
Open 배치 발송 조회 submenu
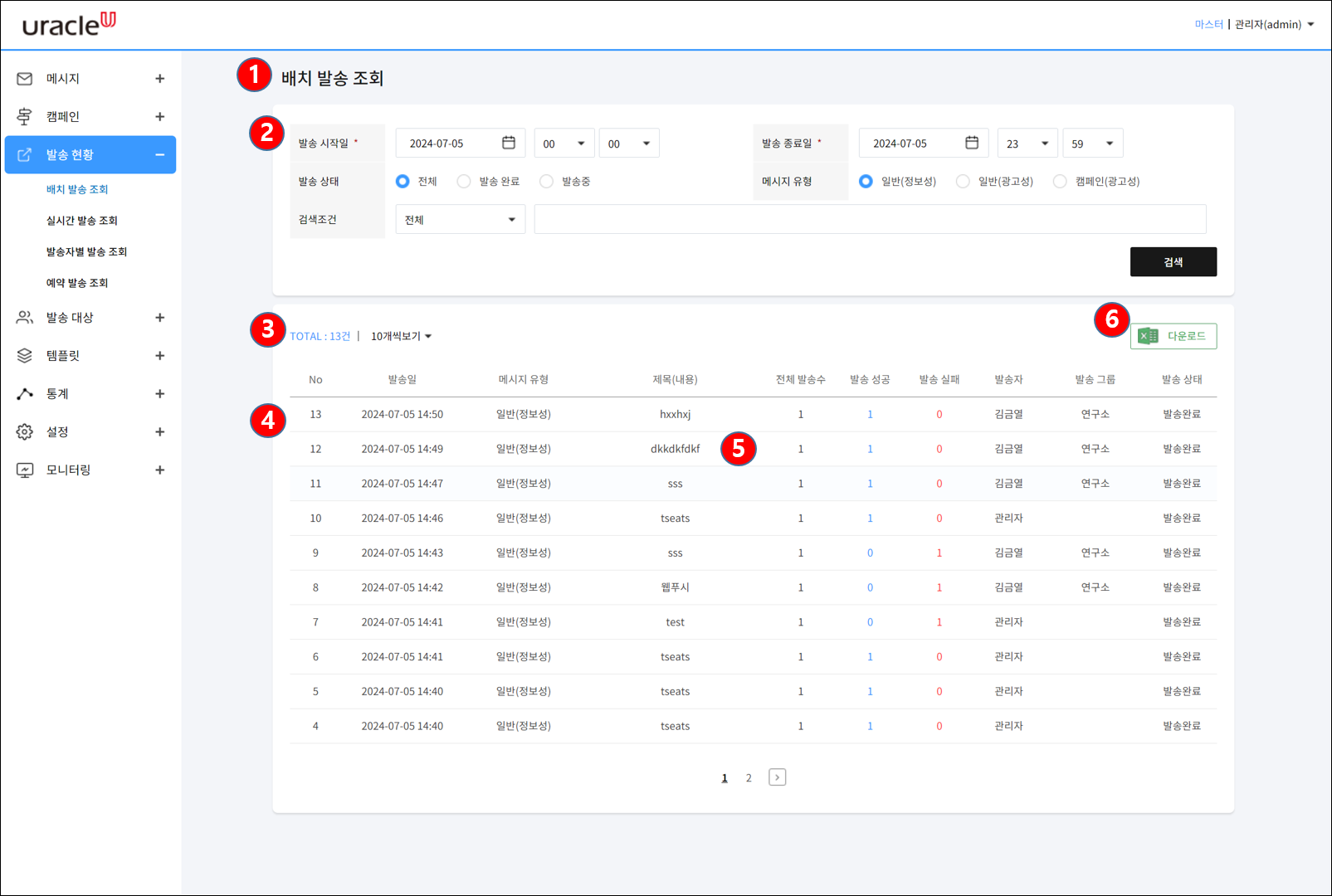(x=77, y=189)
